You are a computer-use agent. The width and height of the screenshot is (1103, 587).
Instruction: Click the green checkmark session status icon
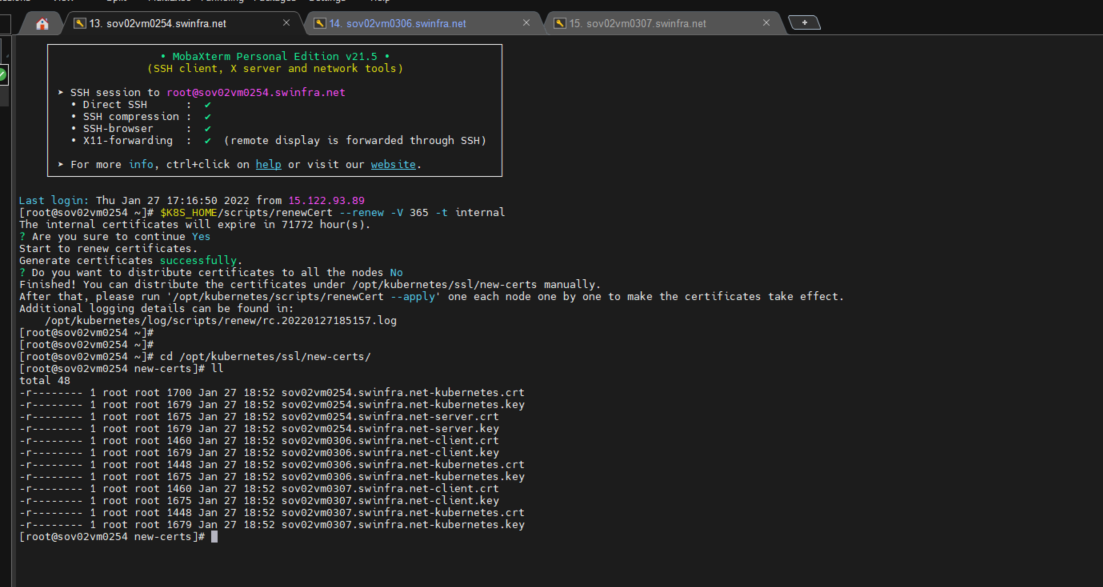[3, 74]
